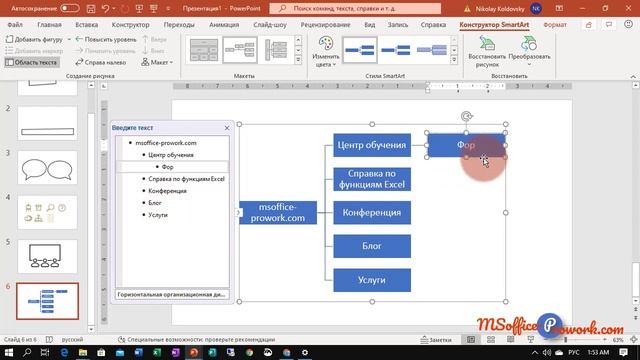Open the Формат tab
This screenshot has width=640, height=360.
[555, 25]
